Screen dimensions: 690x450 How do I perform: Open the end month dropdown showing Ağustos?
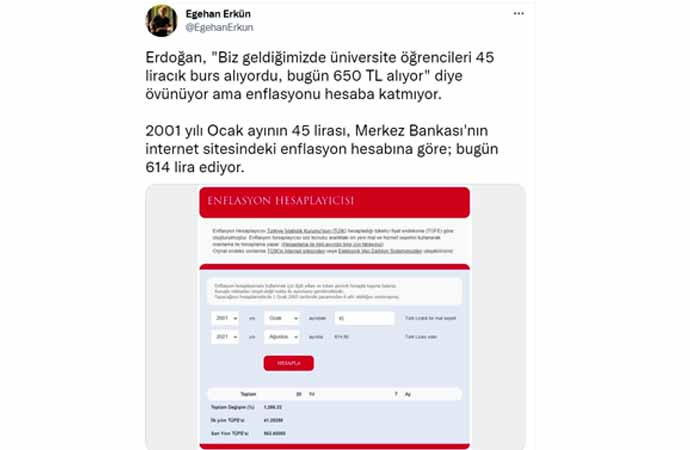point(282,337)
